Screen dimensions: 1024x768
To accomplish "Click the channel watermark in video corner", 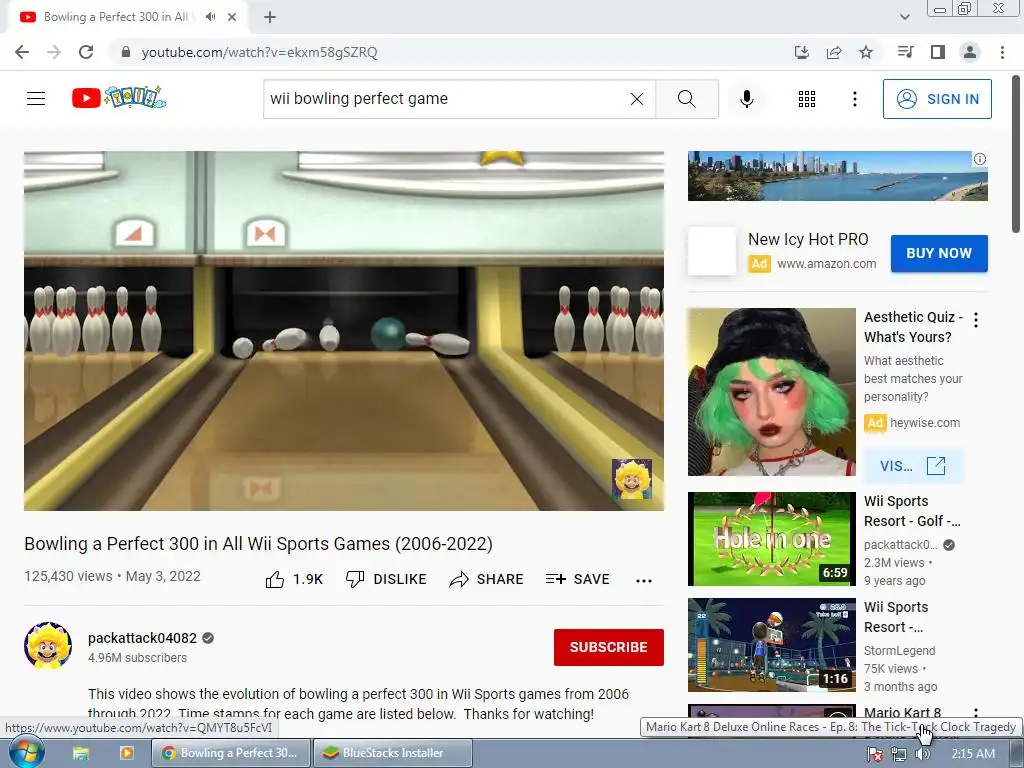I will tap(632, 479).
